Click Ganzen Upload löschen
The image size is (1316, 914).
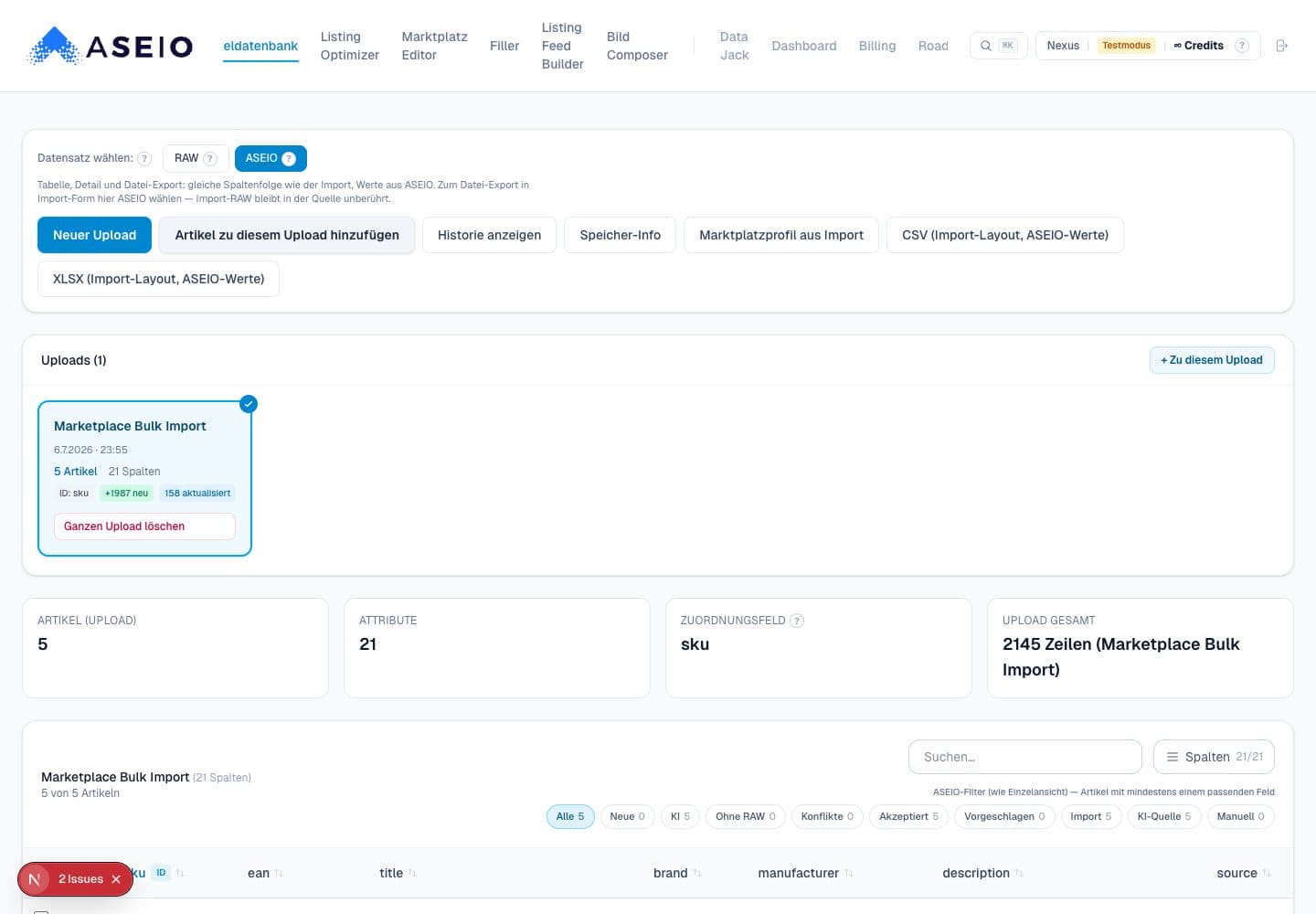(144, 526)
